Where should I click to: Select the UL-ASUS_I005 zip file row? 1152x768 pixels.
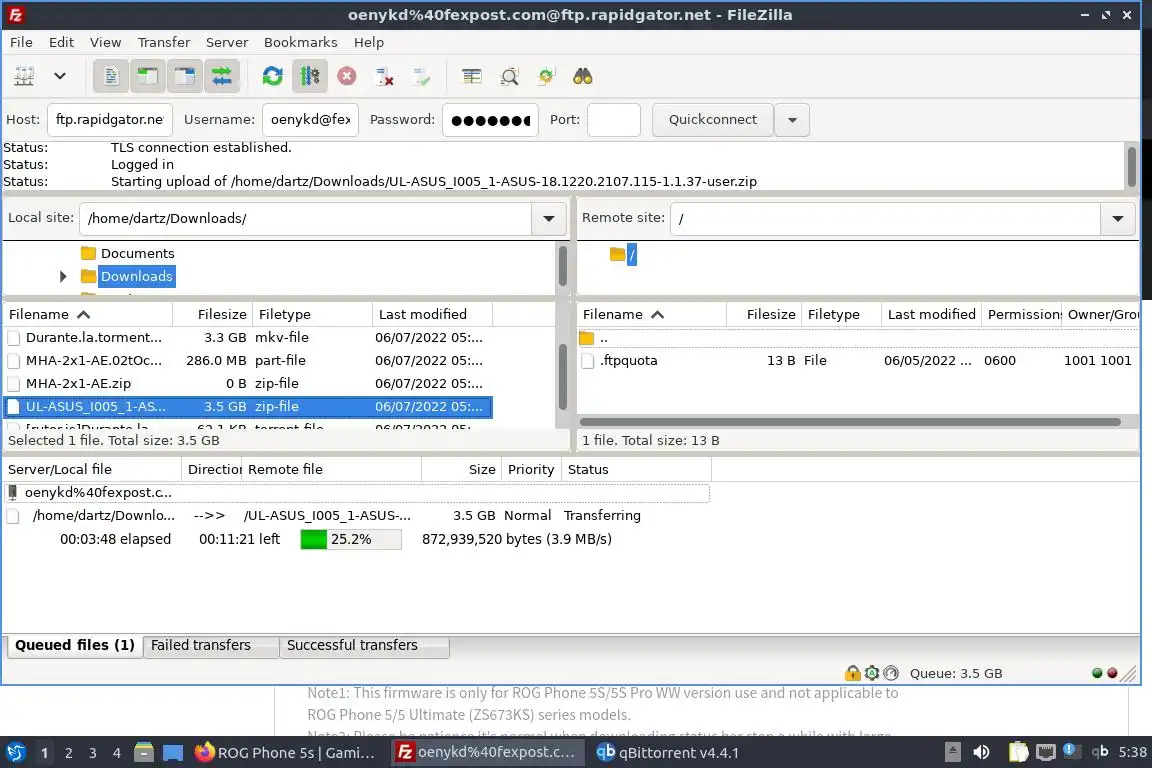248,406
